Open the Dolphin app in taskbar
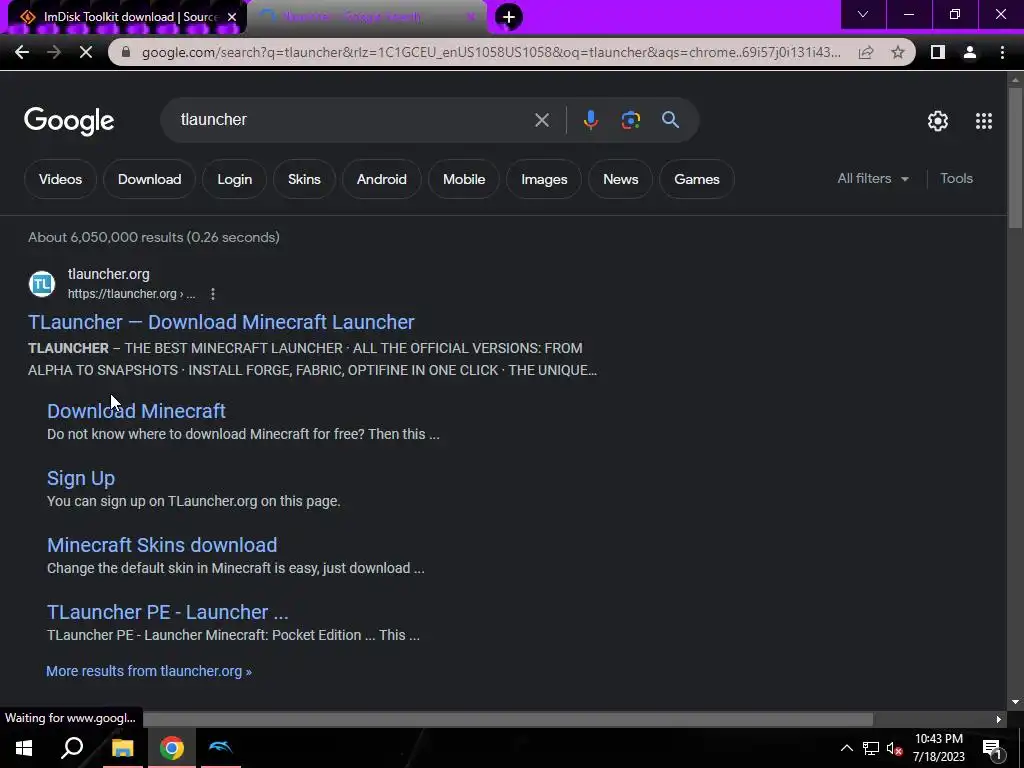Viewport: 1024px width, 768px height. point(221,748)
